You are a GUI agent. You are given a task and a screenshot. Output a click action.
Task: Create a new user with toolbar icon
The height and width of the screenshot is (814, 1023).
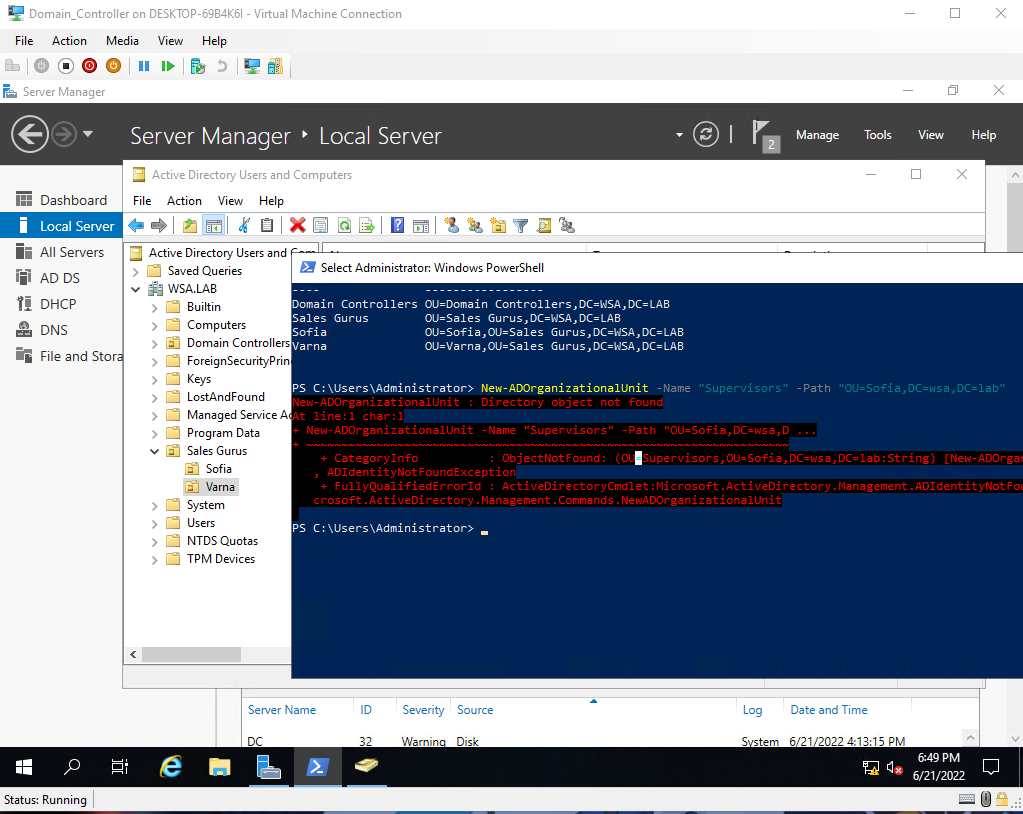pos(451,226)
